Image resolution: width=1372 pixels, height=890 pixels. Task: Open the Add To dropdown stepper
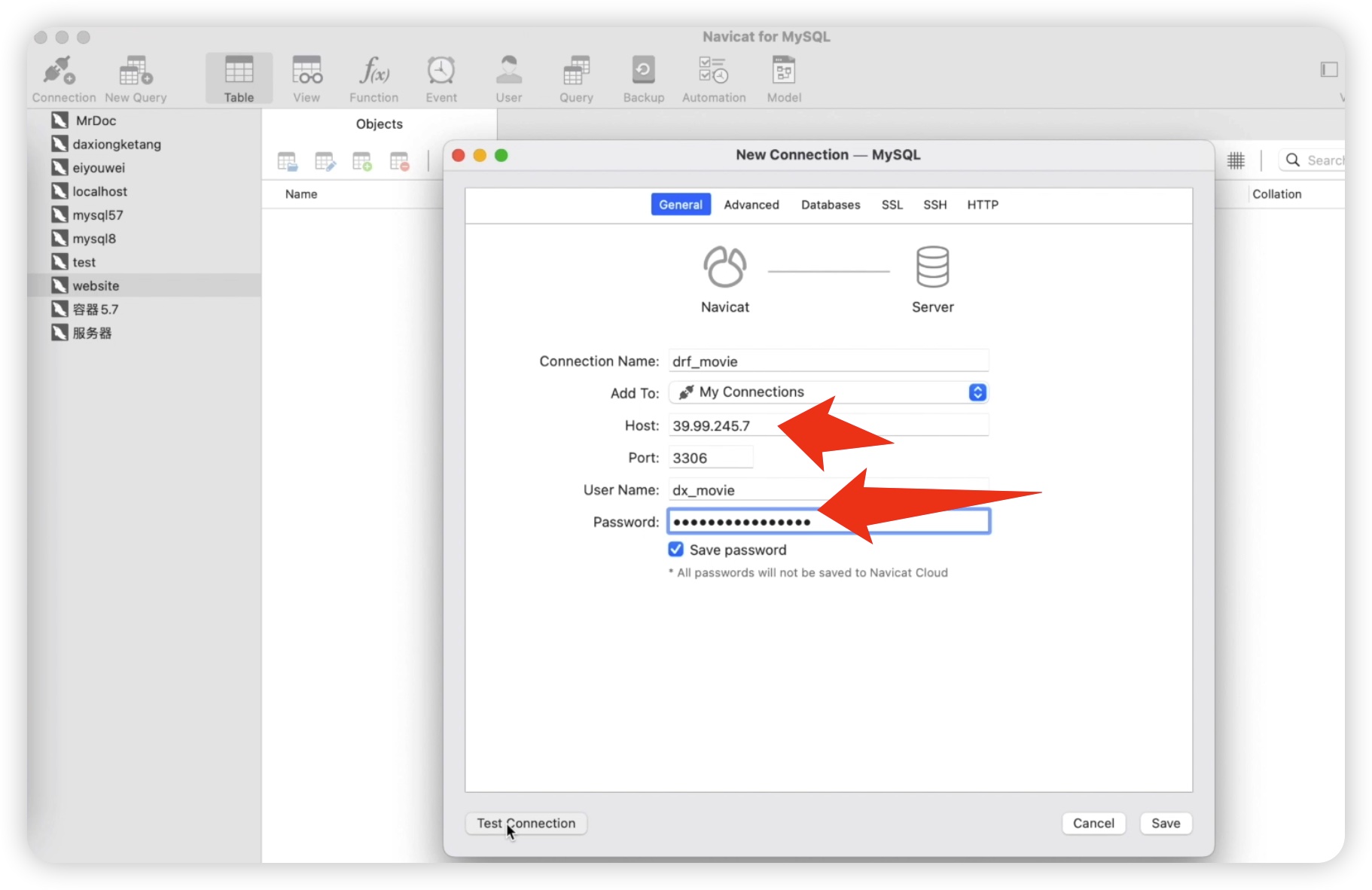977,392
